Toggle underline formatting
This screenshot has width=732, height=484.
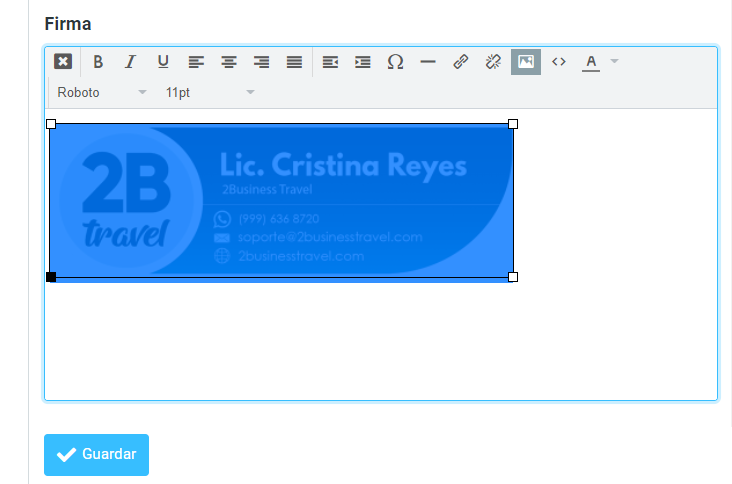pyautogui.click(x=163, y=62)
